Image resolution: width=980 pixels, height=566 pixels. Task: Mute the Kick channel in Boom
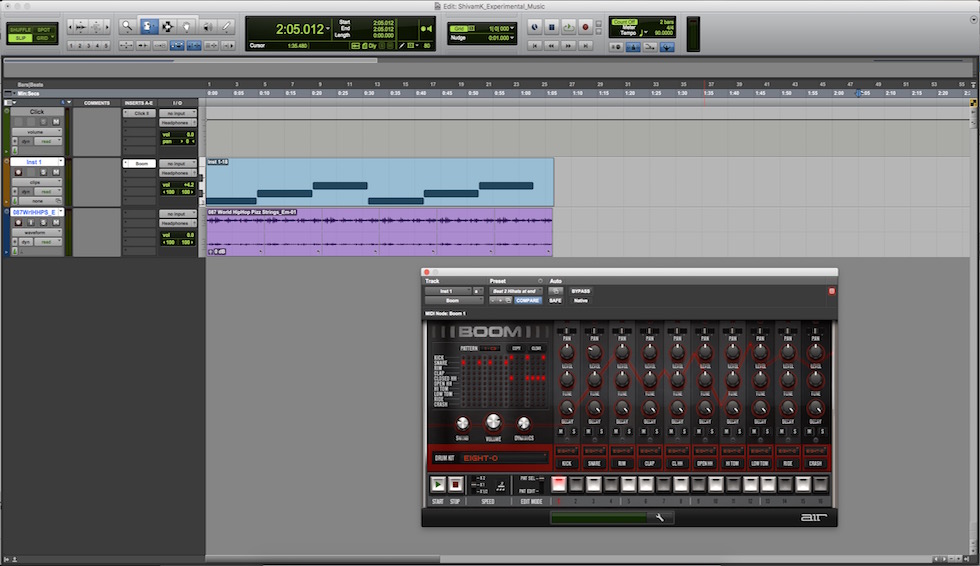point(561,432)
